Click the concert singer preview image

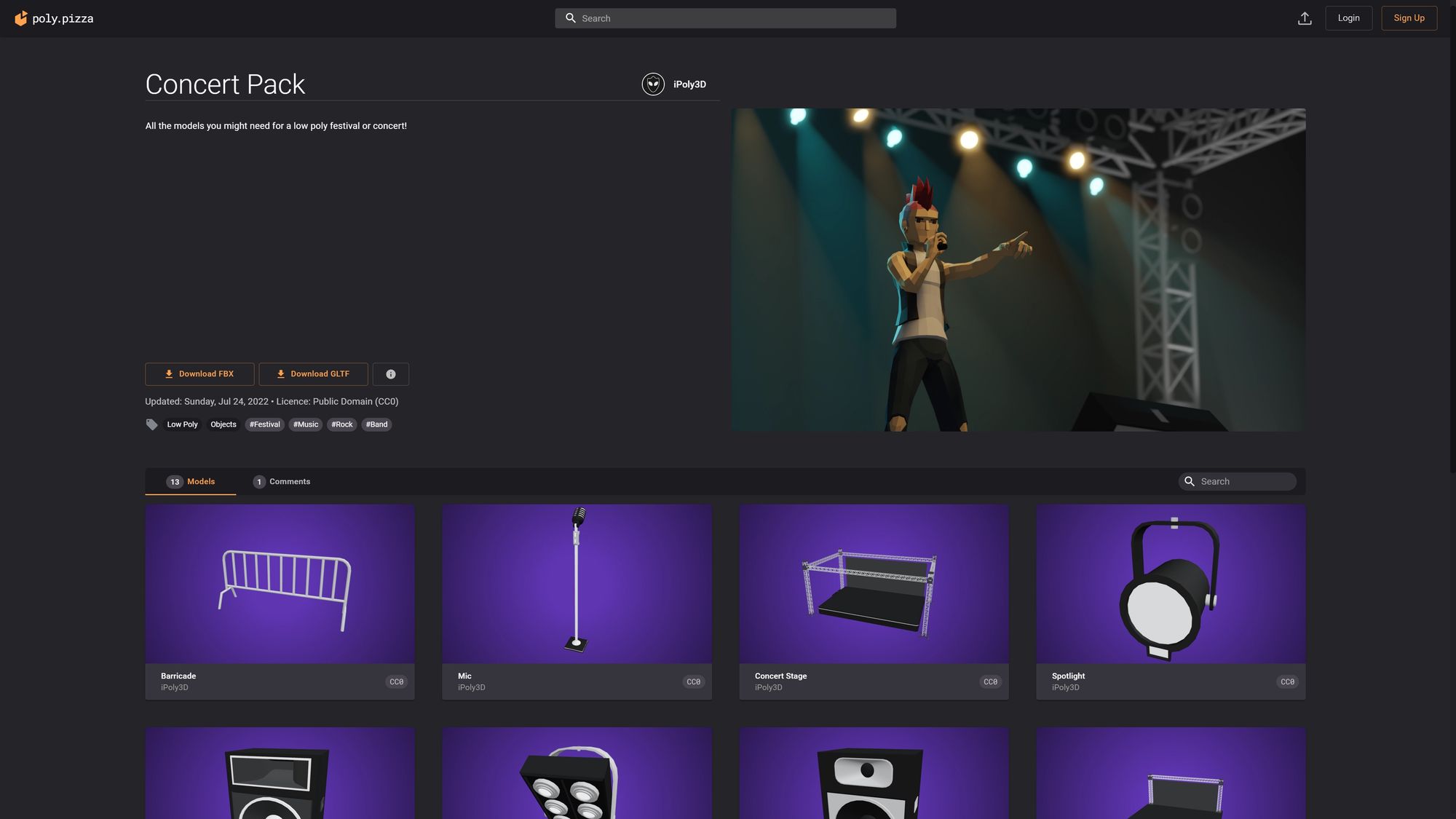pyautogui.click(x=1018, y=269)
